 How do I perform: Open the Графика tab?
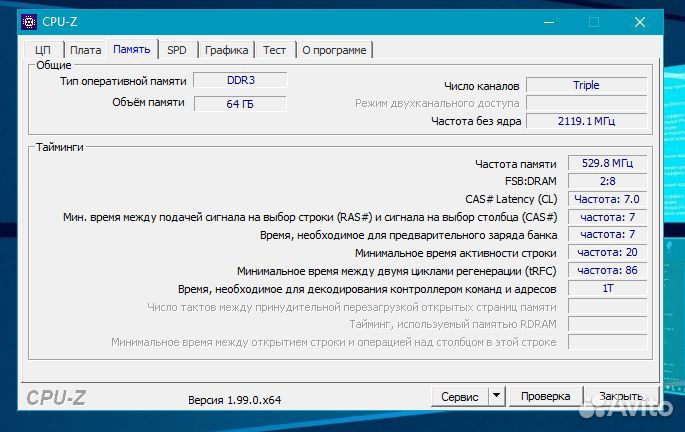(x=226, y=50)
